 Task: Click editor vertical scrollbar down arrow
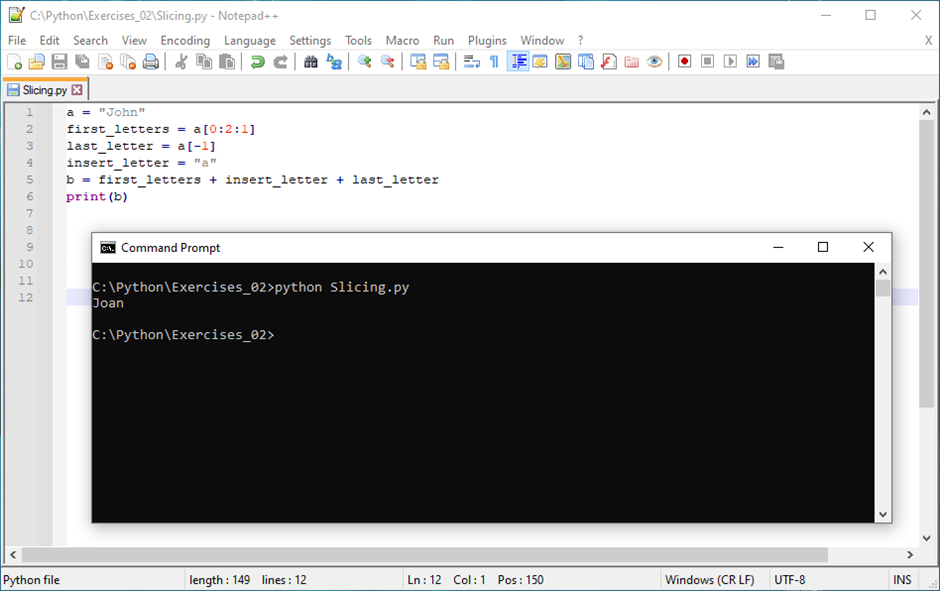tap(926, 538)
